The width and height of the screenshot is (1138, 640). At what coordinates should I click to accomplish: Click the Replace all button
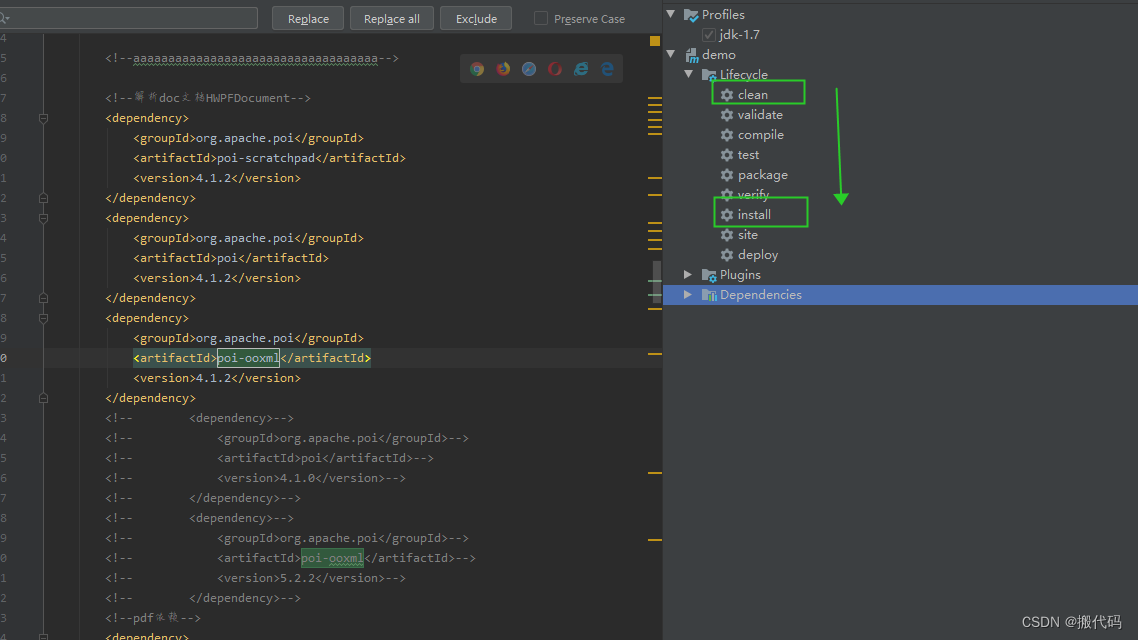[391, 17]
